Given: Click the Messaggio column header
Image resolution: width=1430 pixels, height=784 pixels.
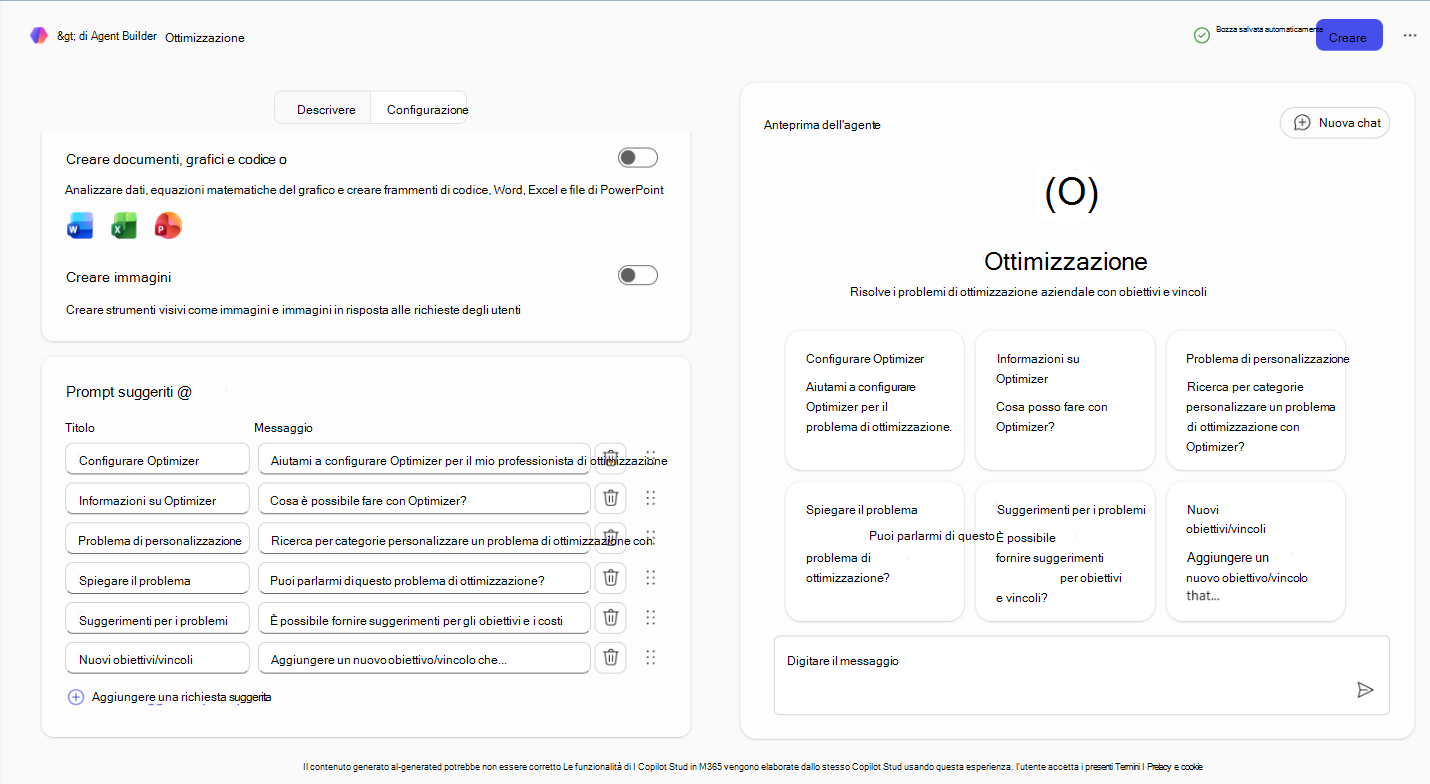Looking at the screenshot, I should (284, 428).
